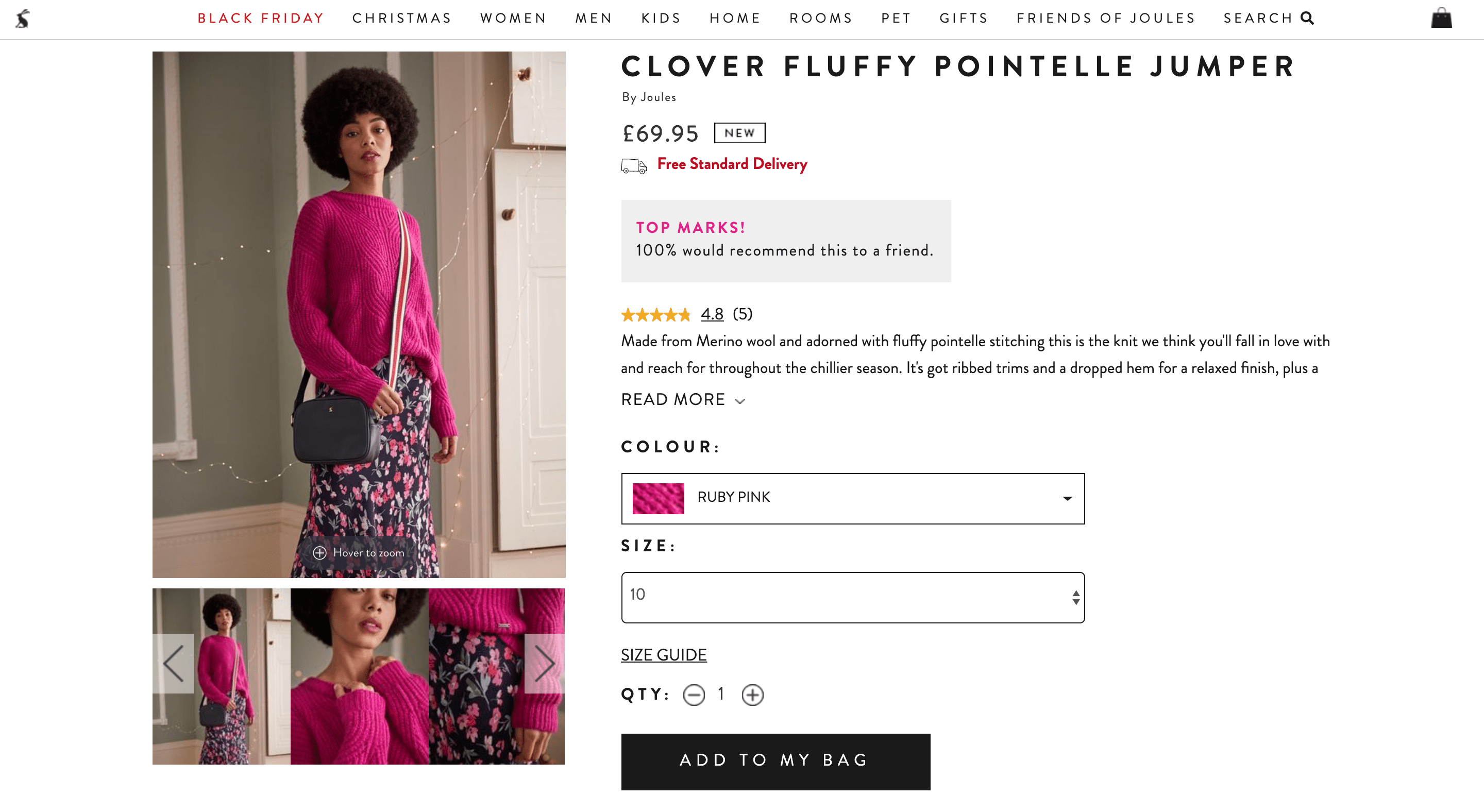This screenshot has width=1484, height=812.
Task: Click the 4.8 rating link
Action: (712, 314)
